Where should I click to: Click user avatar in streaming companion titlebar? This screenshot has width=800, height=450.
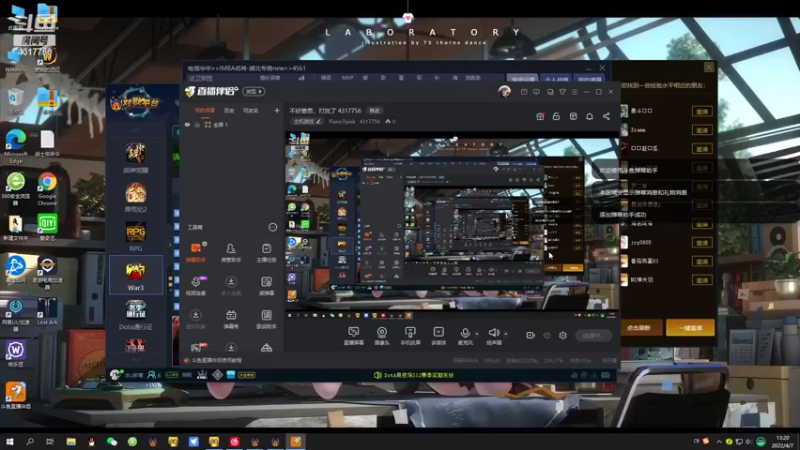click(505, 92)
